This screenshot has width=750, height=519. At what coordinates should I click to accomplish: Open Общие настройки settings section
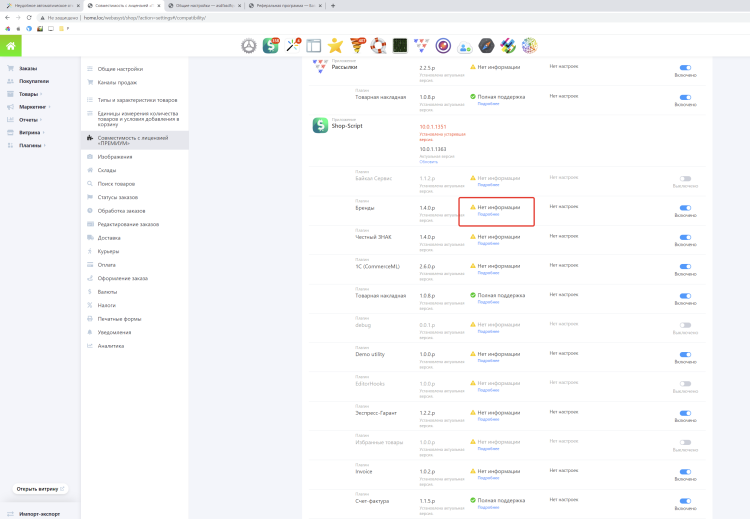point(120,69)
